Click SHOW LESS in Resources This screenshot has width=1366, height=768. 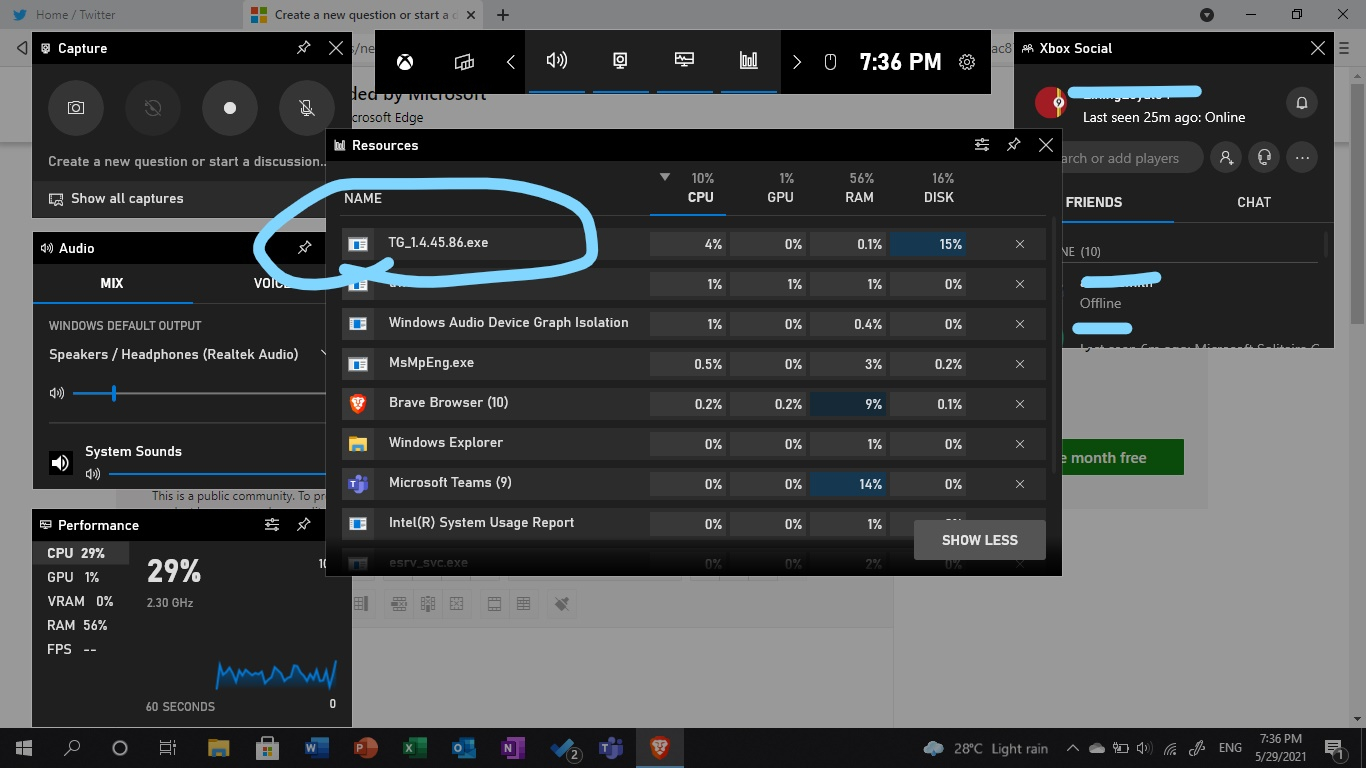point(980,540)
